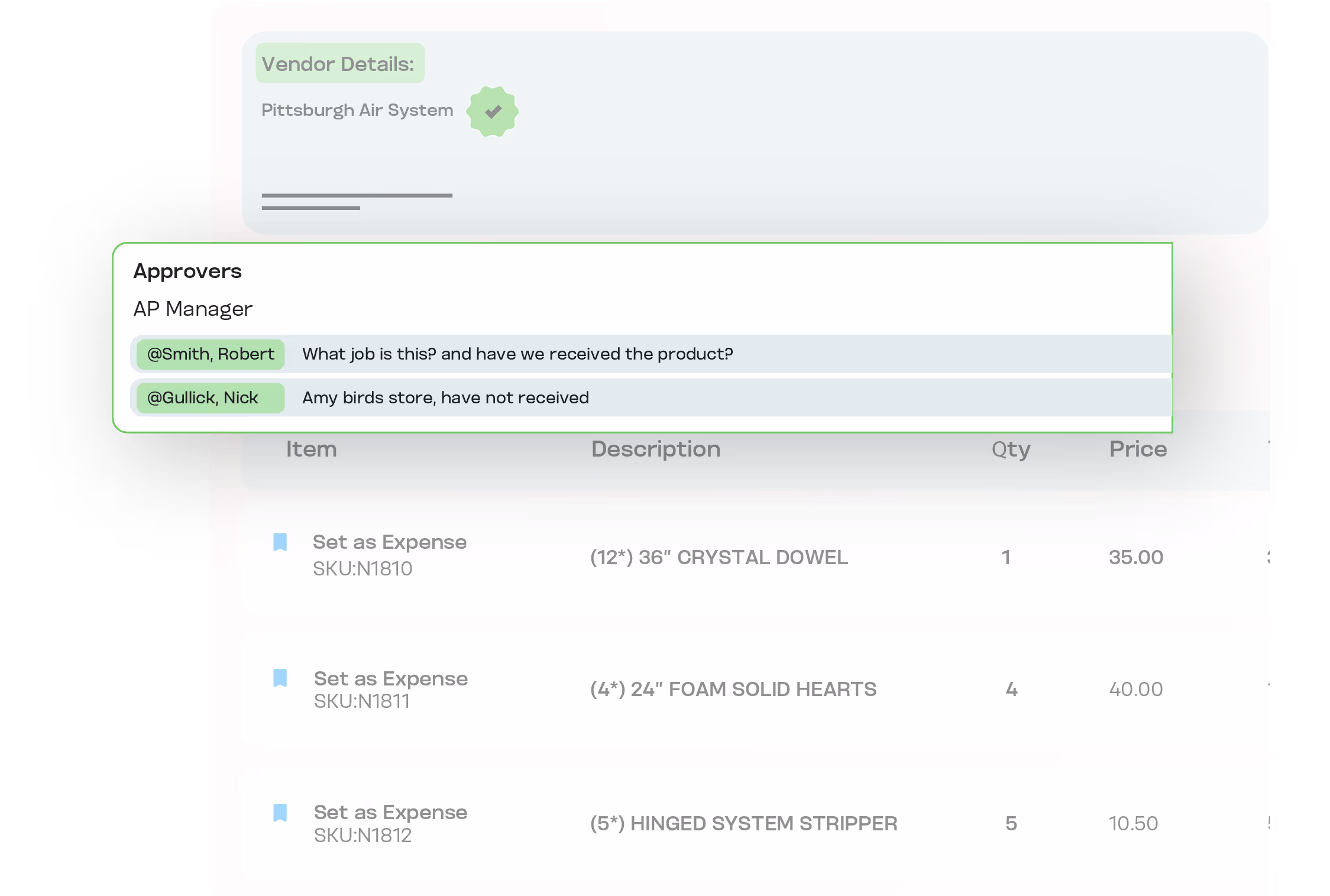Click the Vendor Details label
This screenshot has height=896, width=1330.
pyautogui.click(x=339, y=64)
